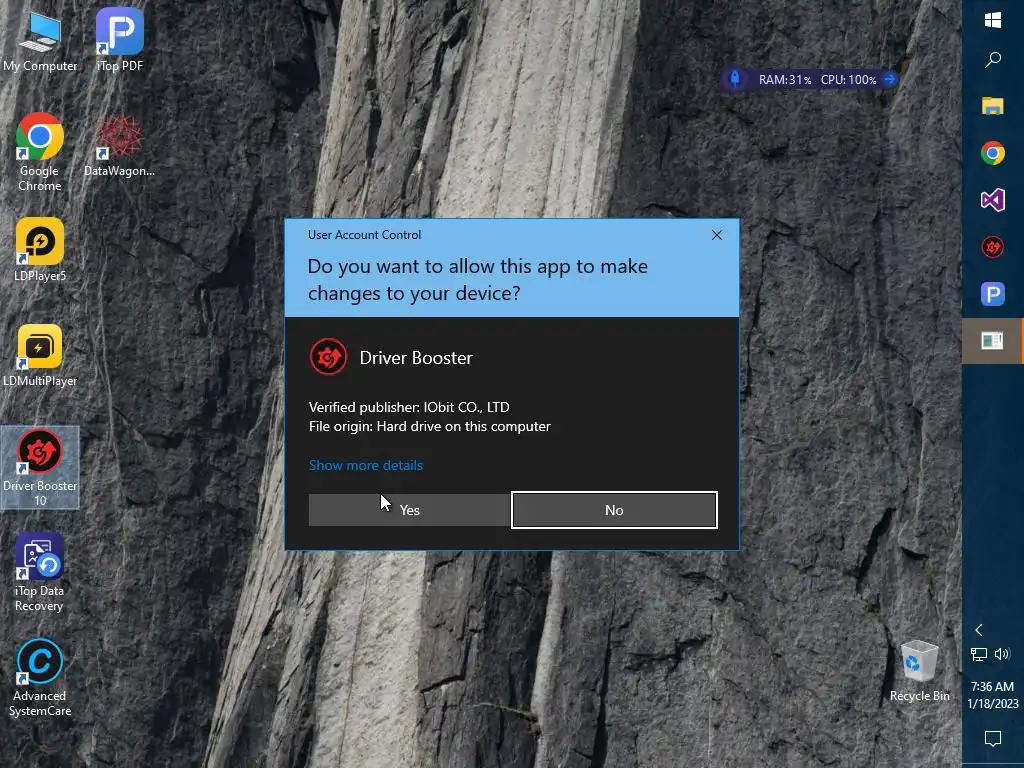Open the Recycle Bin

[x=920, y=671]
